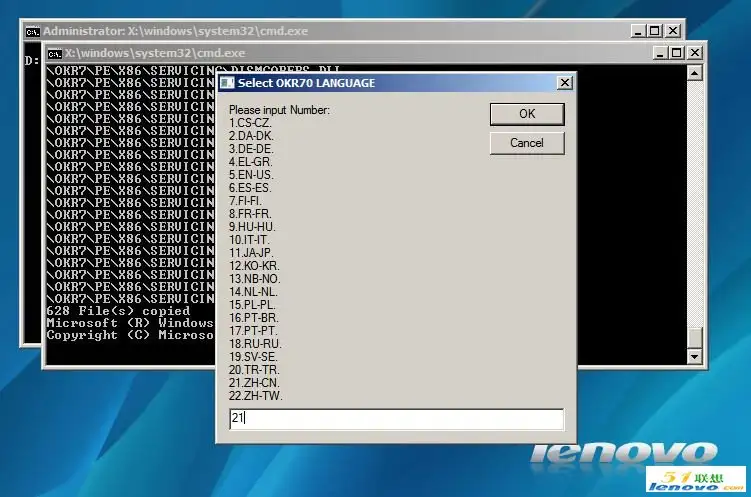The width and height of the screenshot is (751, 497).
Task: Open system menu icon of front cmd.exe window
Action: pos(56,52)
